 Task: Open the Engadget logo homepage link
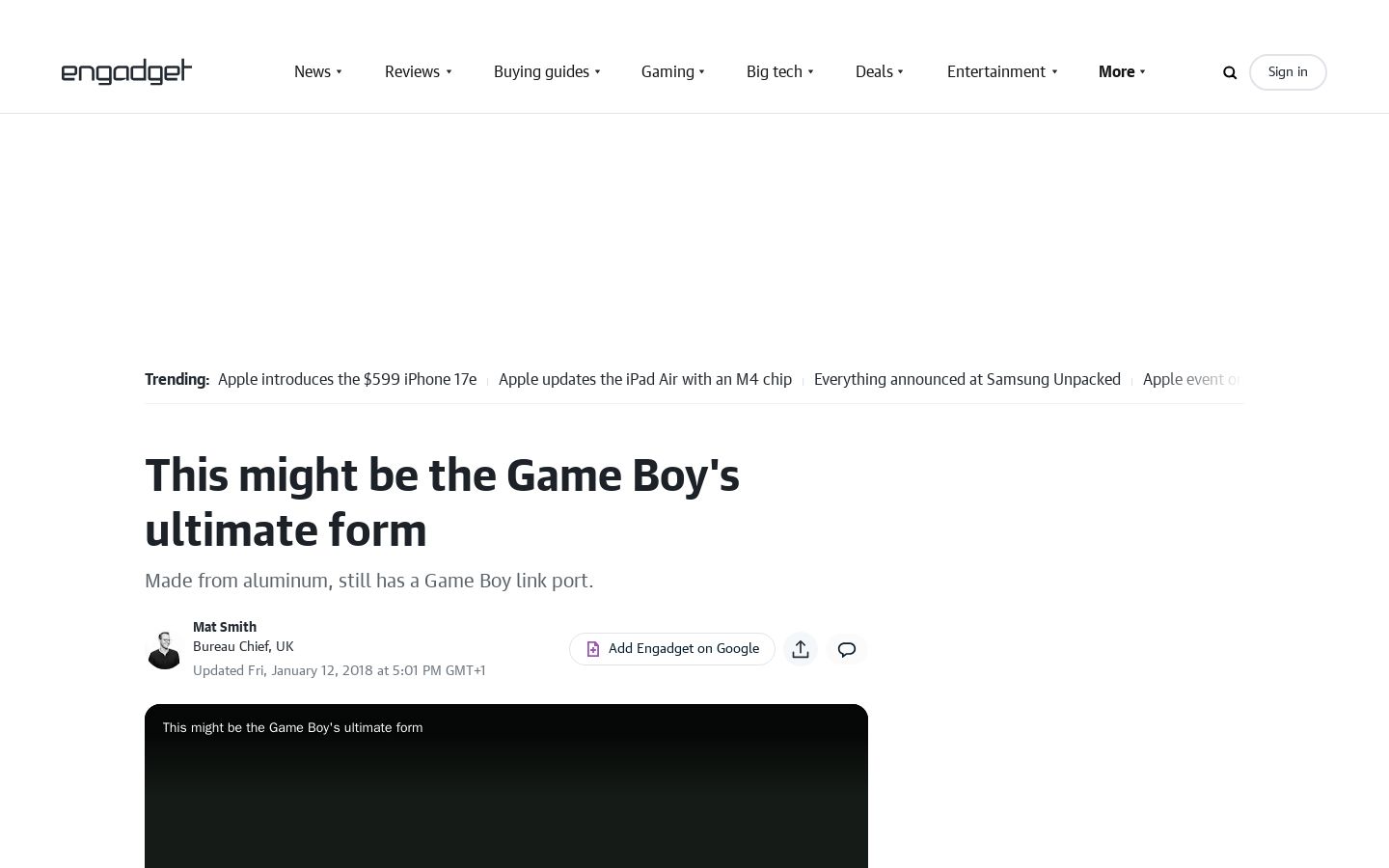click(126, 72)
